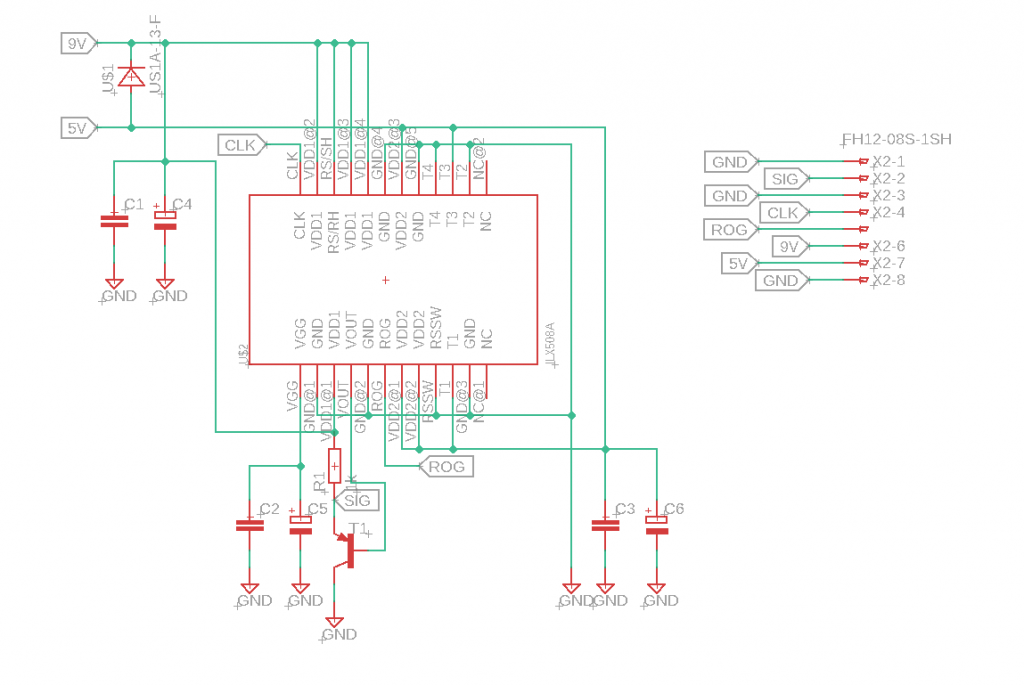Click connector pin text X2-2
Image resolution: width=1024 pixels, height=685 pixels.
click(889, 178)
